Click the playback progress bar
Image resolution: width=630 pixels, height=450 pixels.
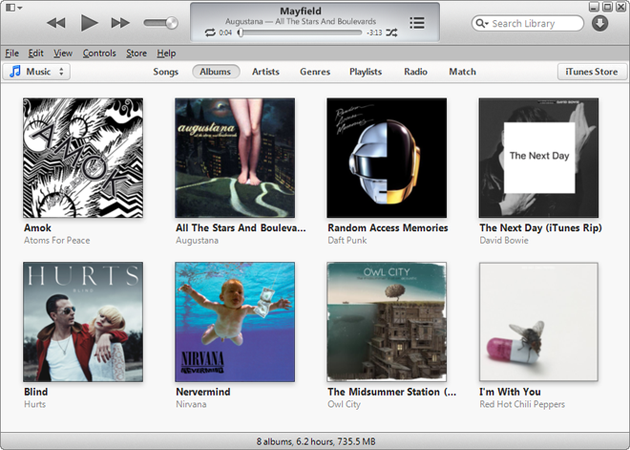coord(300,33)
